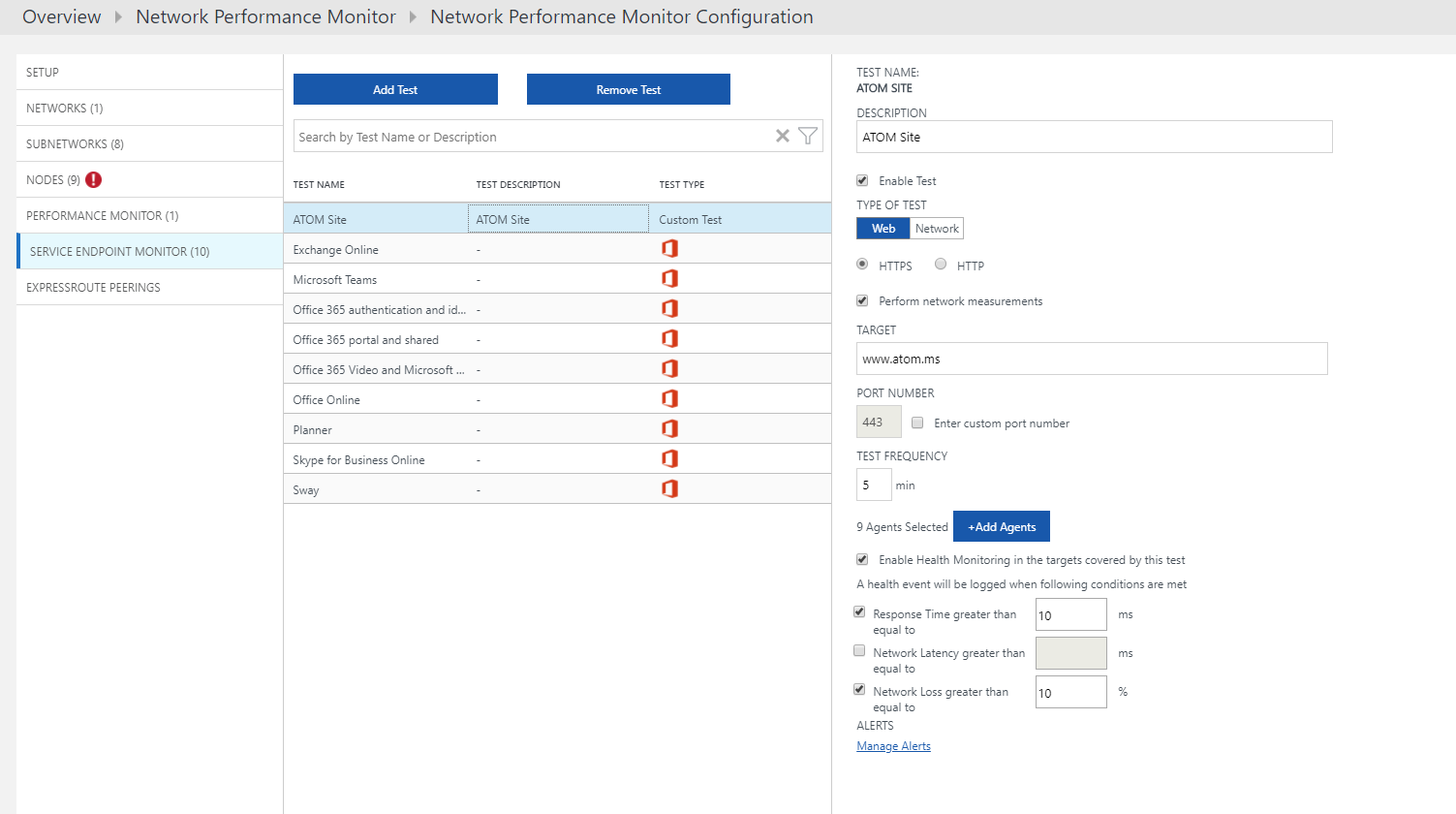Select the Office Online test row
1456x814 pixels.
point(557,399)
